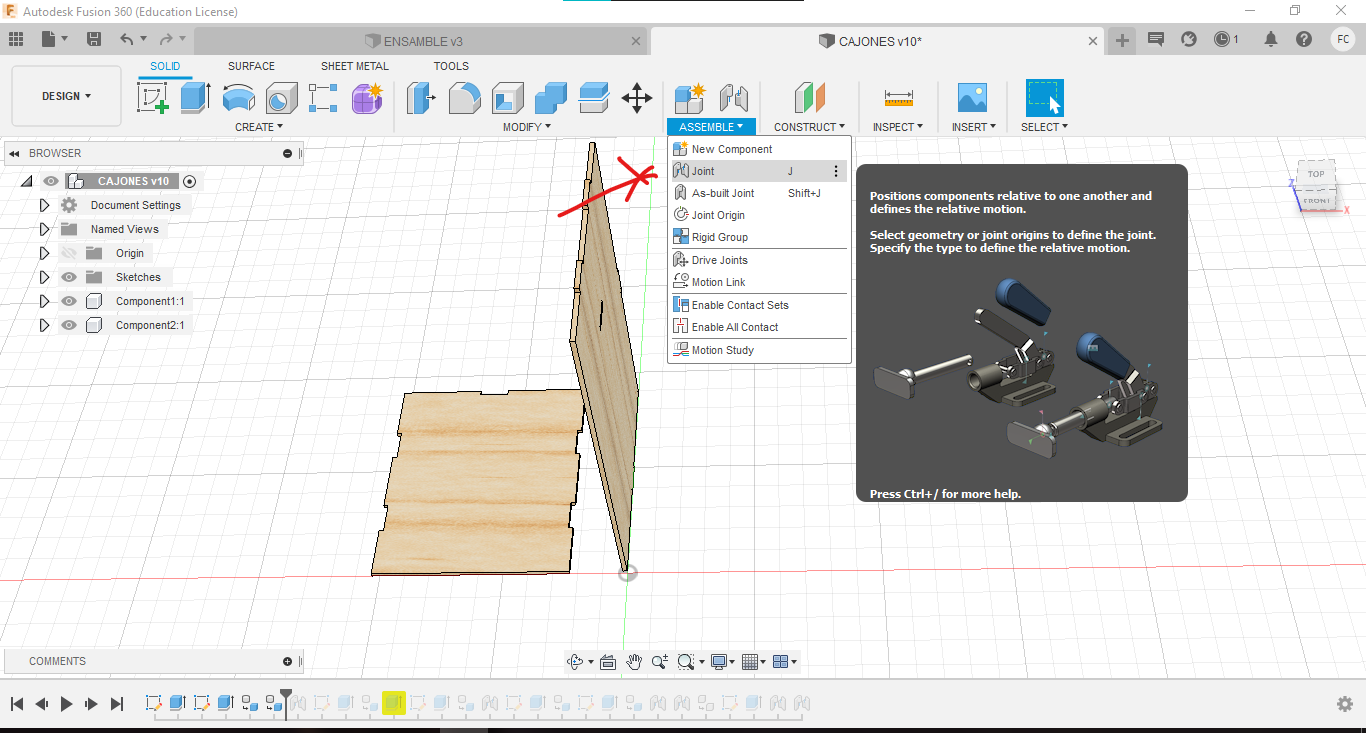The image size is (1366, 733).
Task: Click the Move/Copy arrows icon
Action: [637, 98]
